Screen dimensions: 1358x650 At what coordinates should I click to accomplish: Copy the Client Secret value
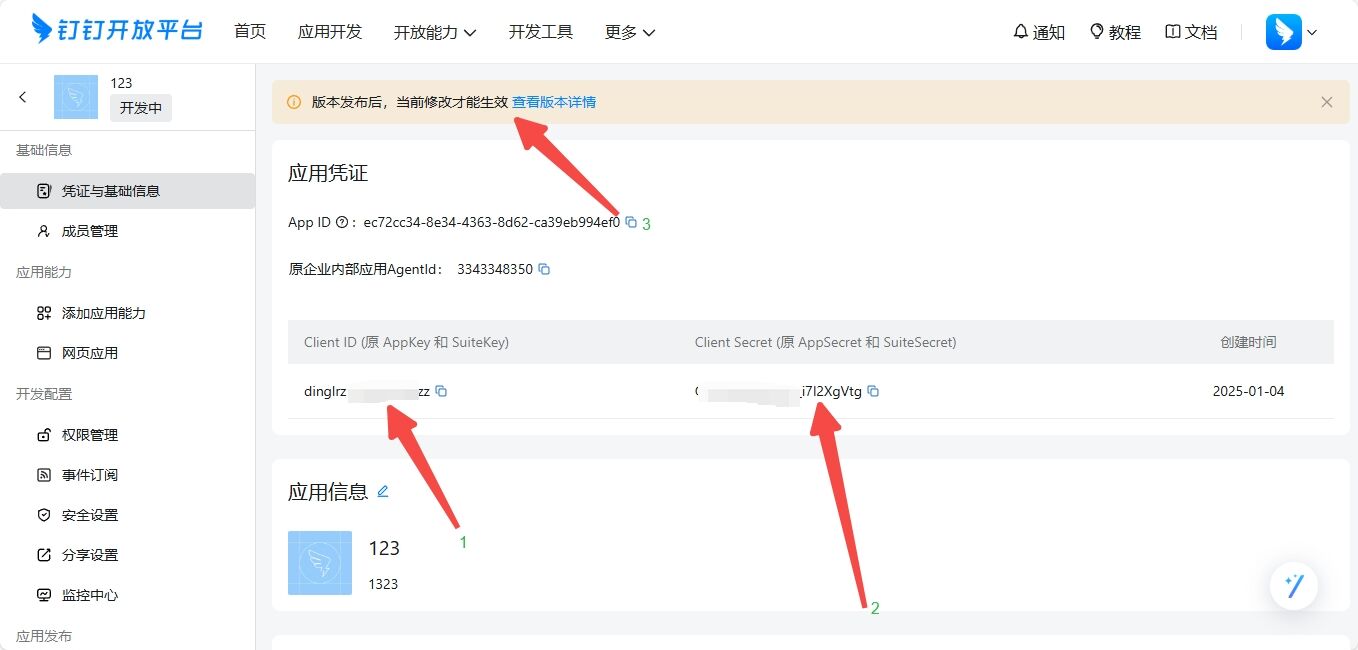(873, 392)
